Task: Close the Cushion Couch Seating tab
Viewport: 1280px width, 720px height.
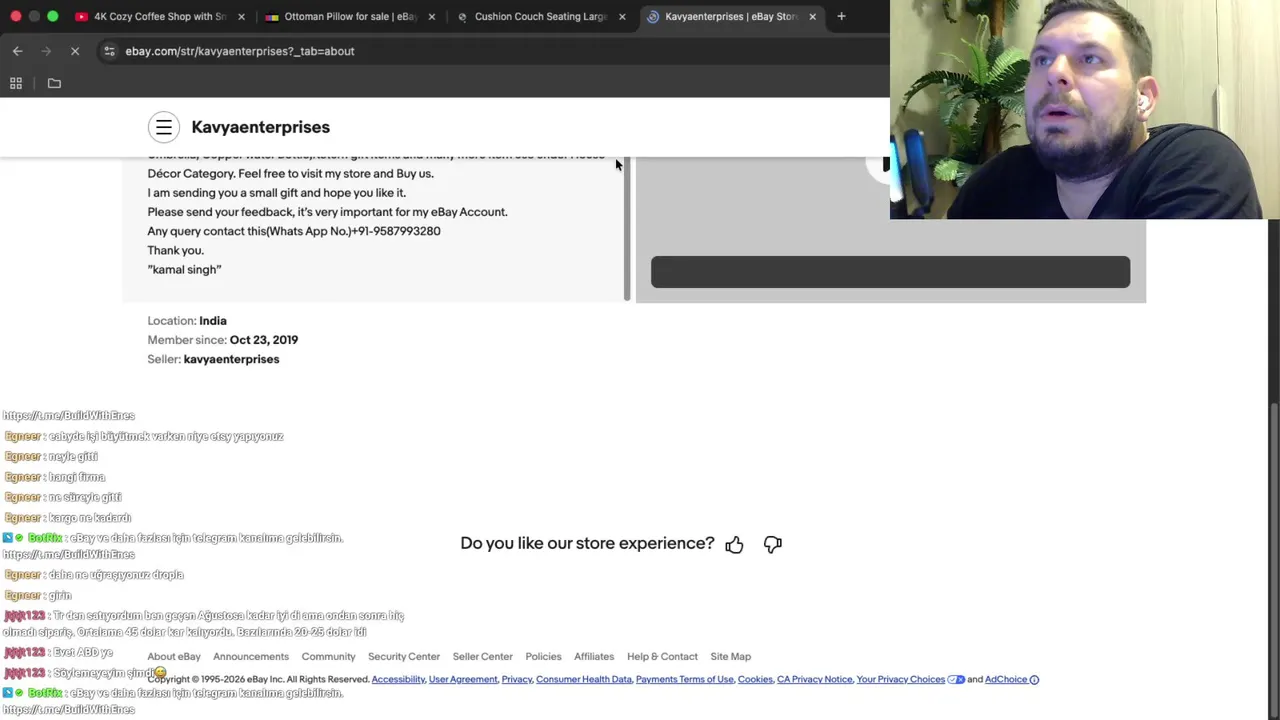Action: click(x=622, y=17)
